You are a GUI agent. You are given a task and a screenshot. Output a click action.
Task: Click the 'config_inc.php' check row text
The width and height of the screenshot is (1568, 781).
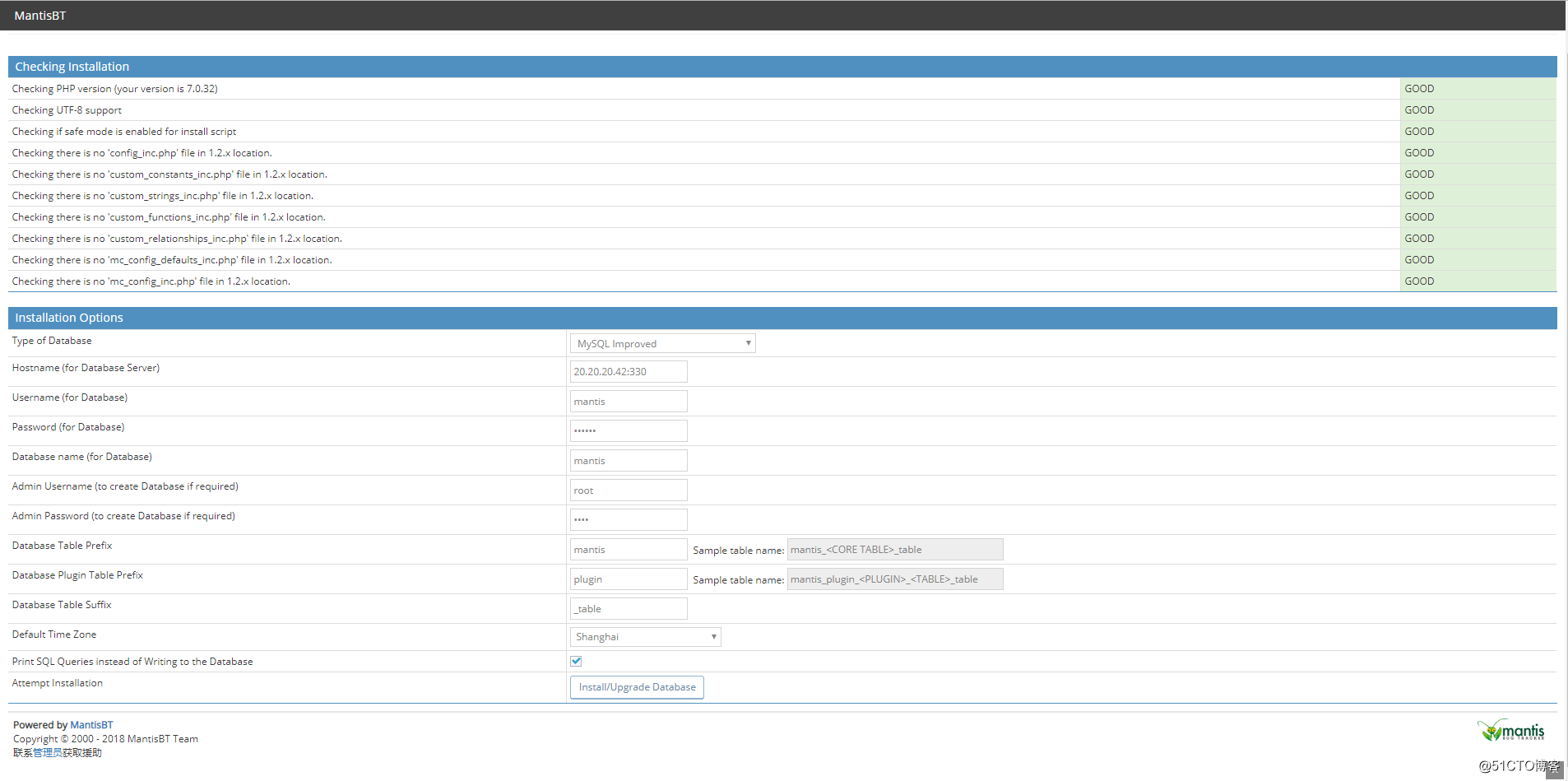point(141,153)
